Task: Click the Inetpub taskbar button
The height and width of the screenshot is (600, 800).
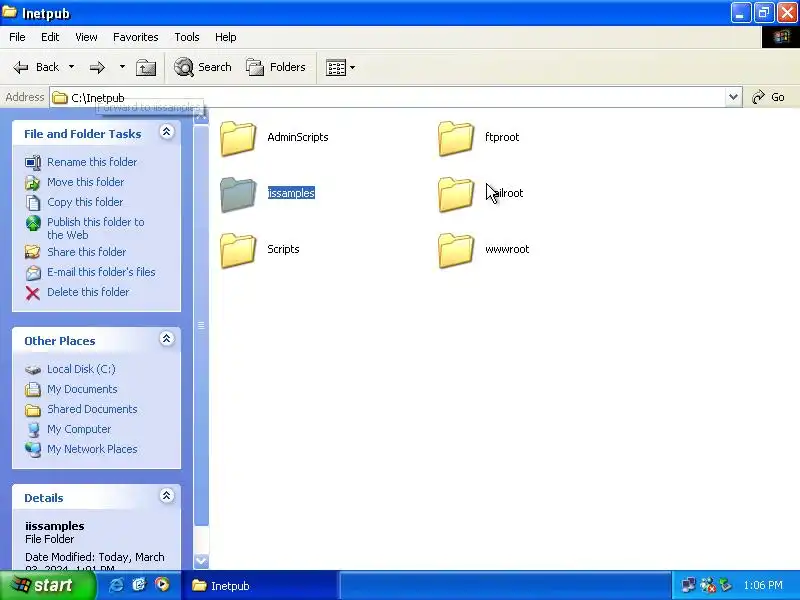Action: pos(261,586)
